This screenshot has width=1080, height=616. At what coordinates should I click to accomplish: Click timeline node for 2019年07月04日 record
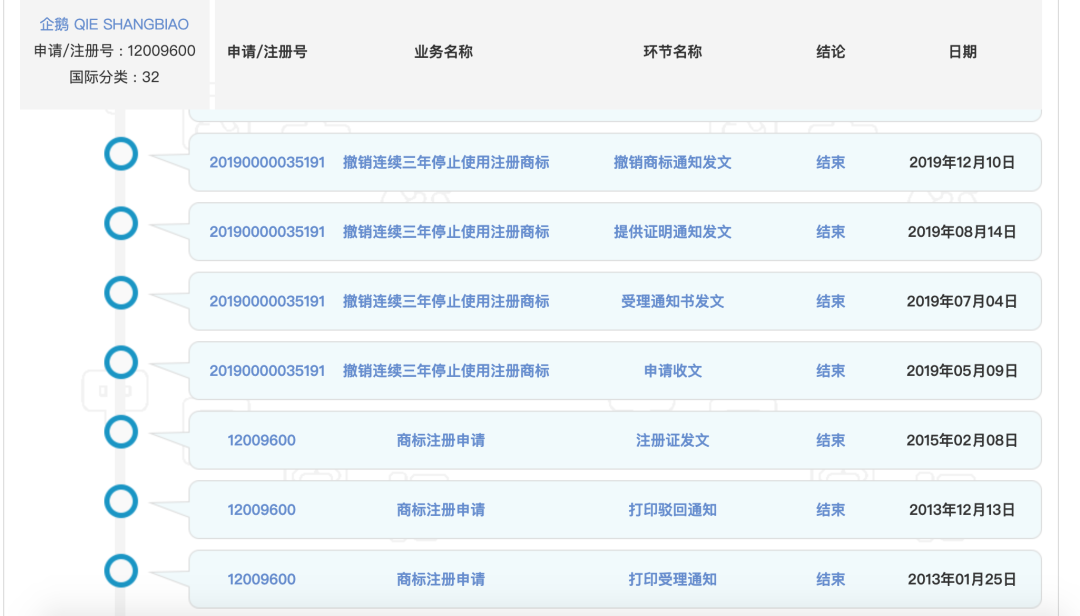tap(121, 293)
